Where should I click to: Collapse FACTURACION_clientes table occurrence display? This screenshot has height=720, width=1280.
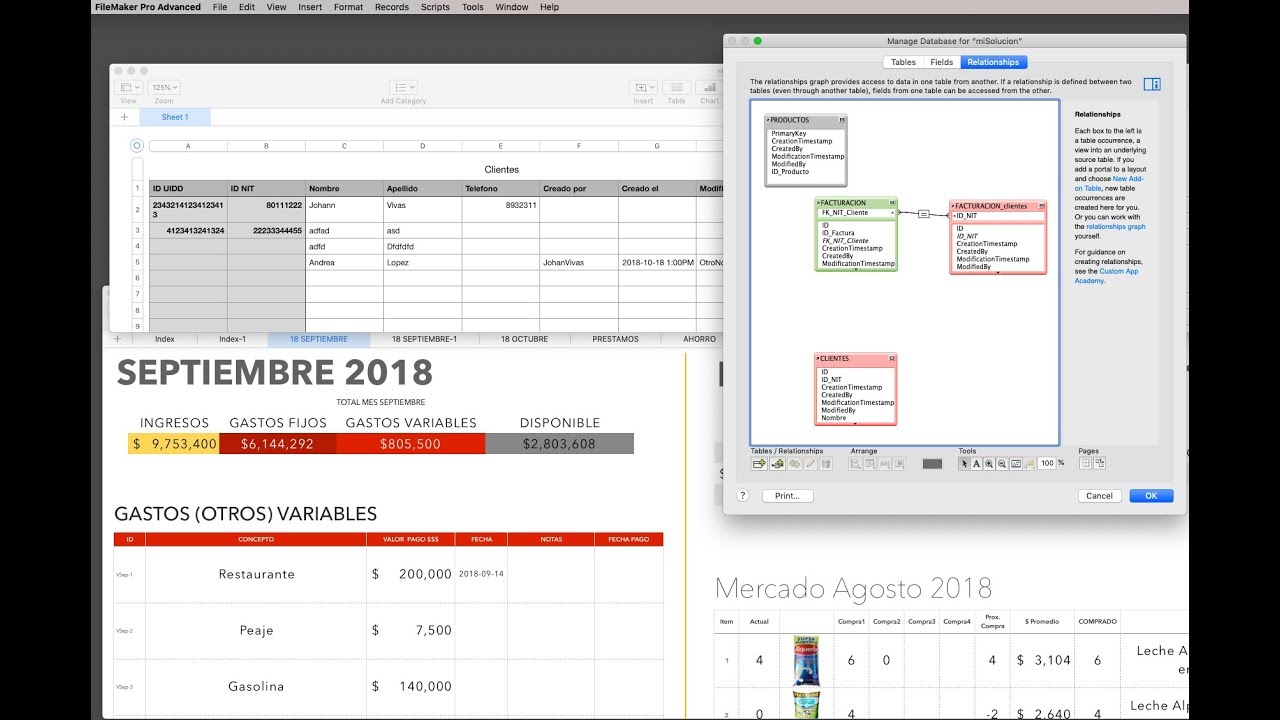[1041, 206]
